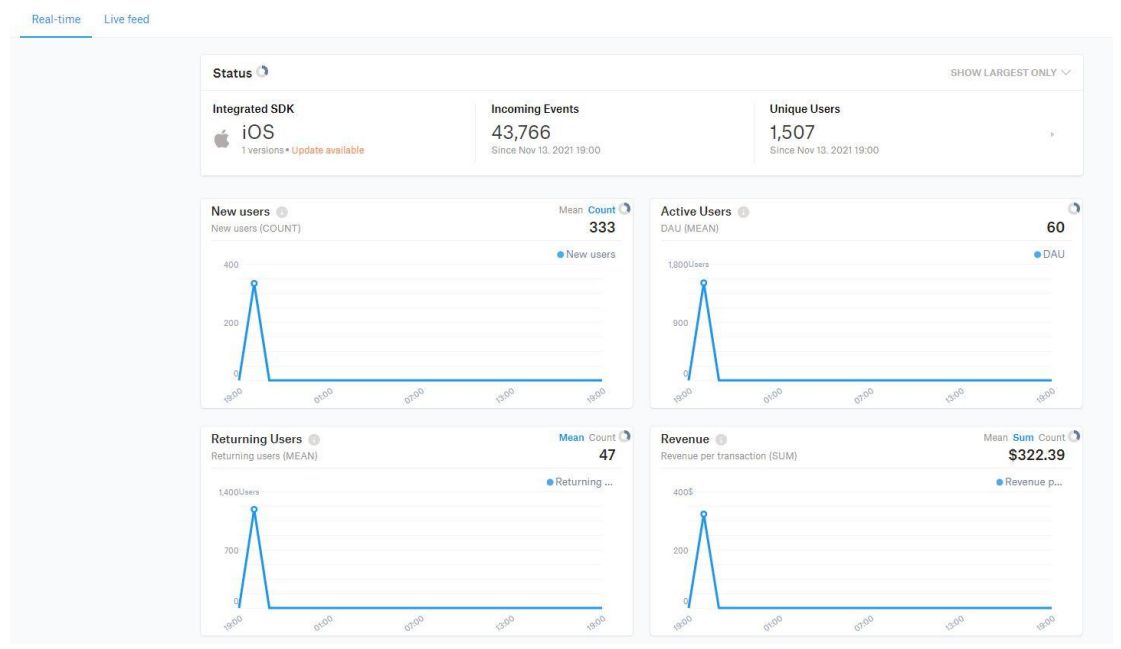Toggle the DAU legend series
The width and height of the screenshot is (1121, 649).
coord(1049,255)
